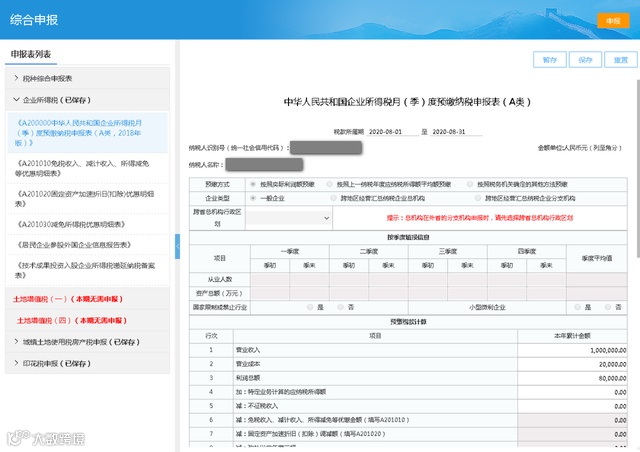
Task: Click the vertical scrollbar on the right
Action: pyautogui.click(x=638, y=169)
